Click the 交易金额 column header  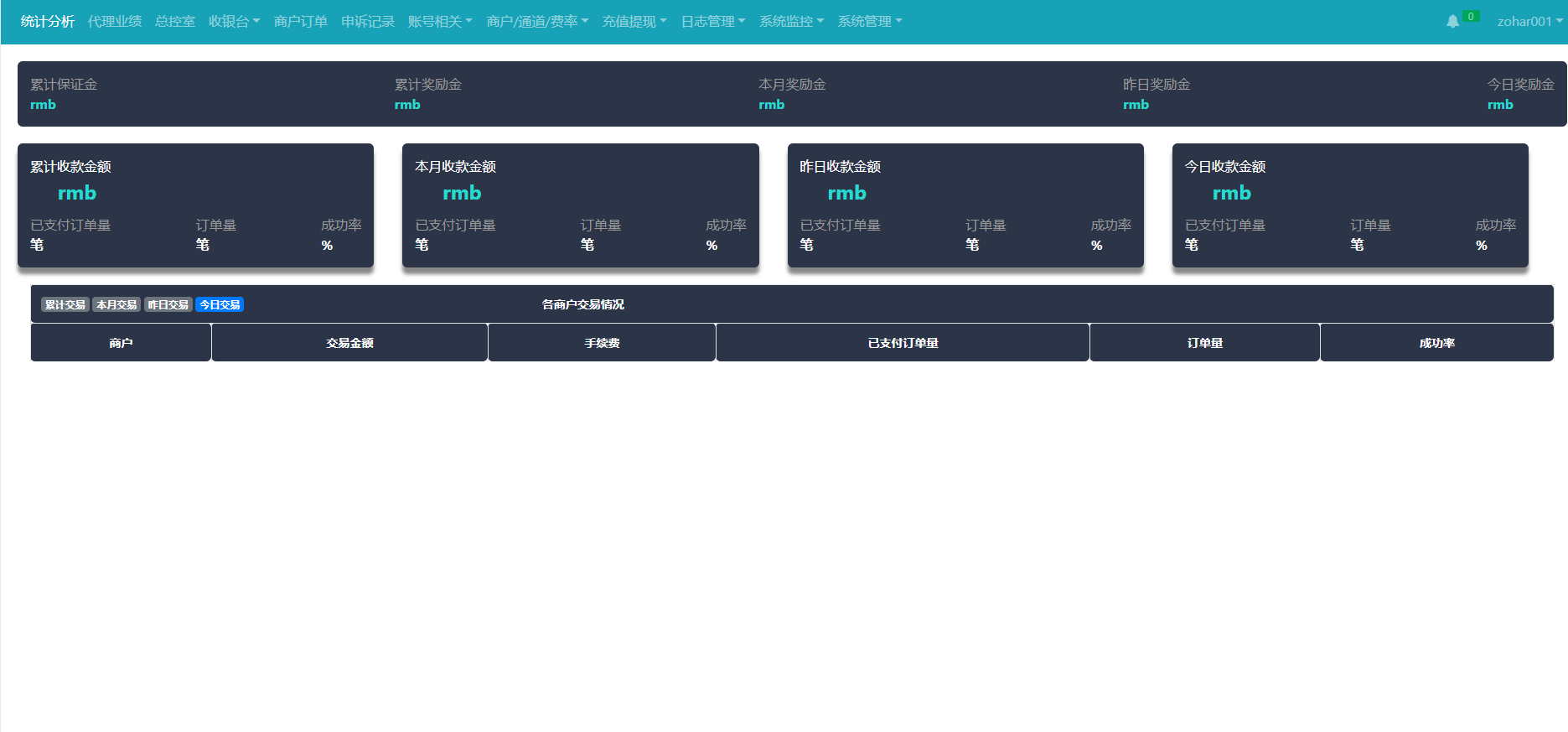[349, 343]
